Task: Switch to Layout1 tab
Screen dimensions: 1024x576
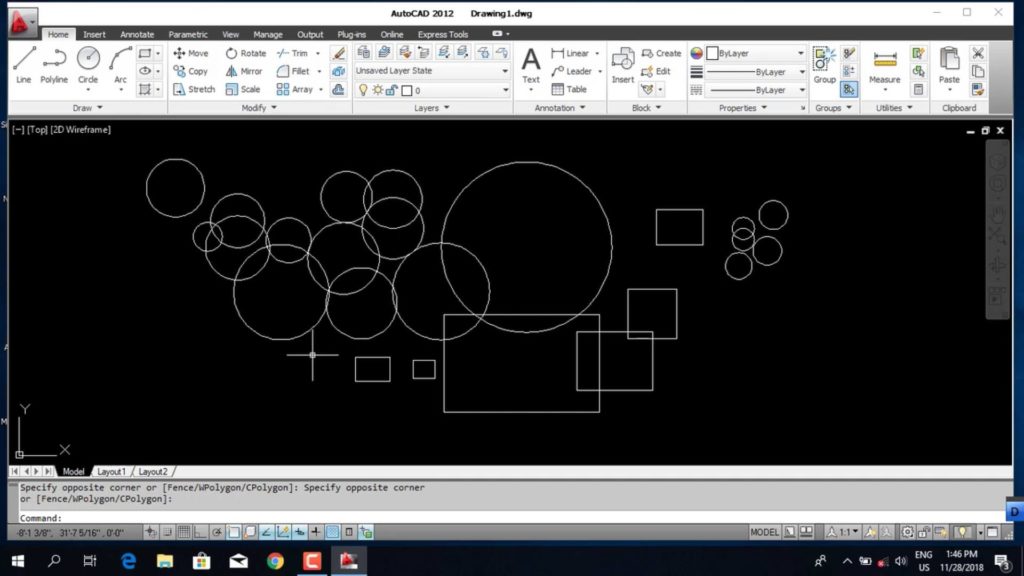Action: click(x=111, y=472)
